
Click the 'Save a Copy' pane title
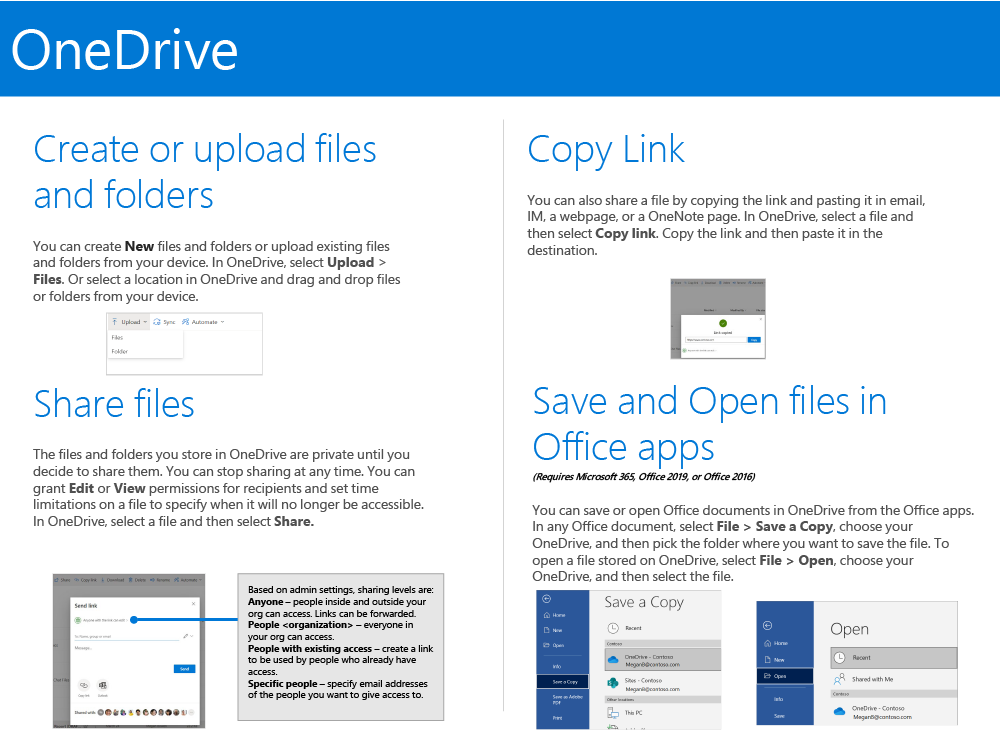(x=644, y=602)
